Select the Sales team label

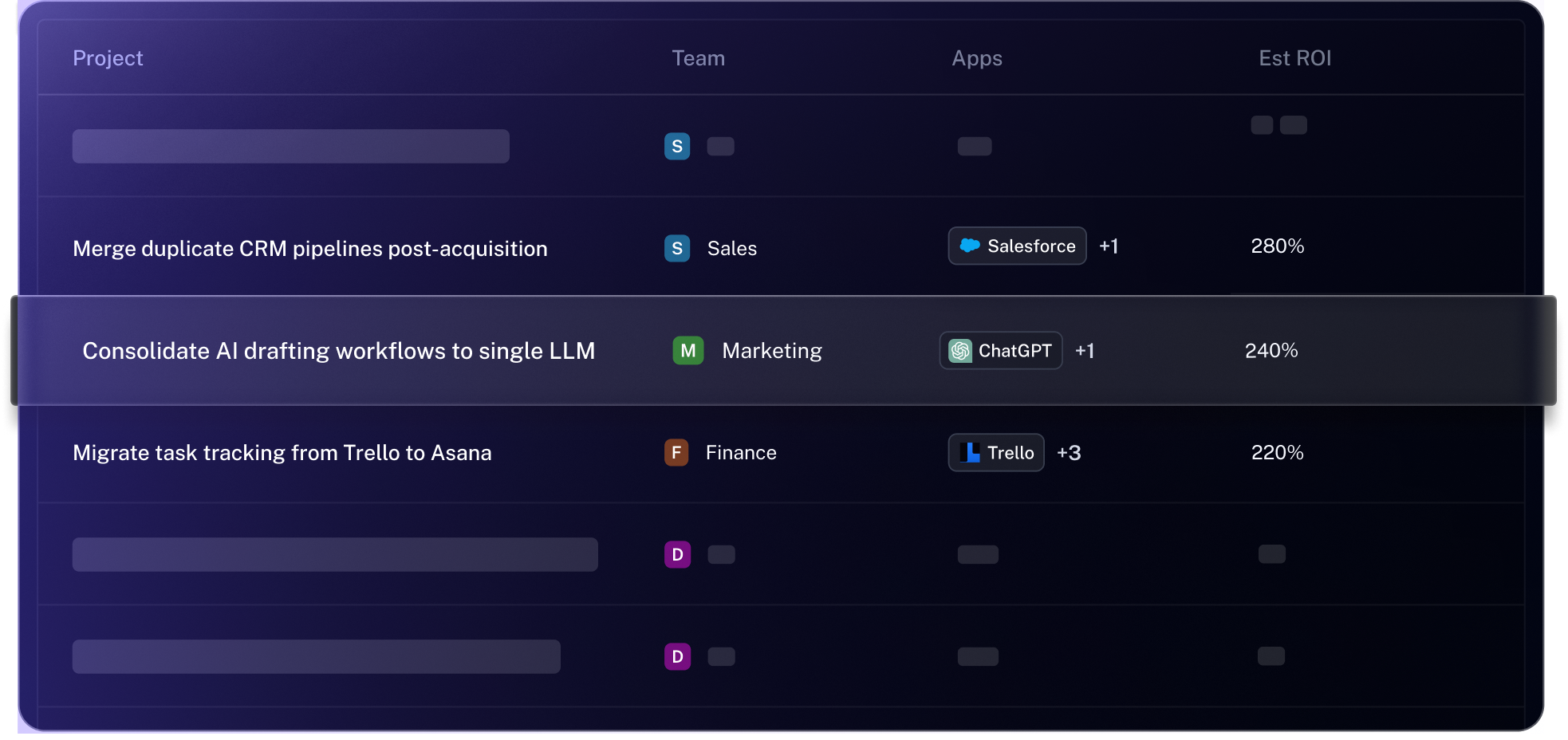coord(732,249)
